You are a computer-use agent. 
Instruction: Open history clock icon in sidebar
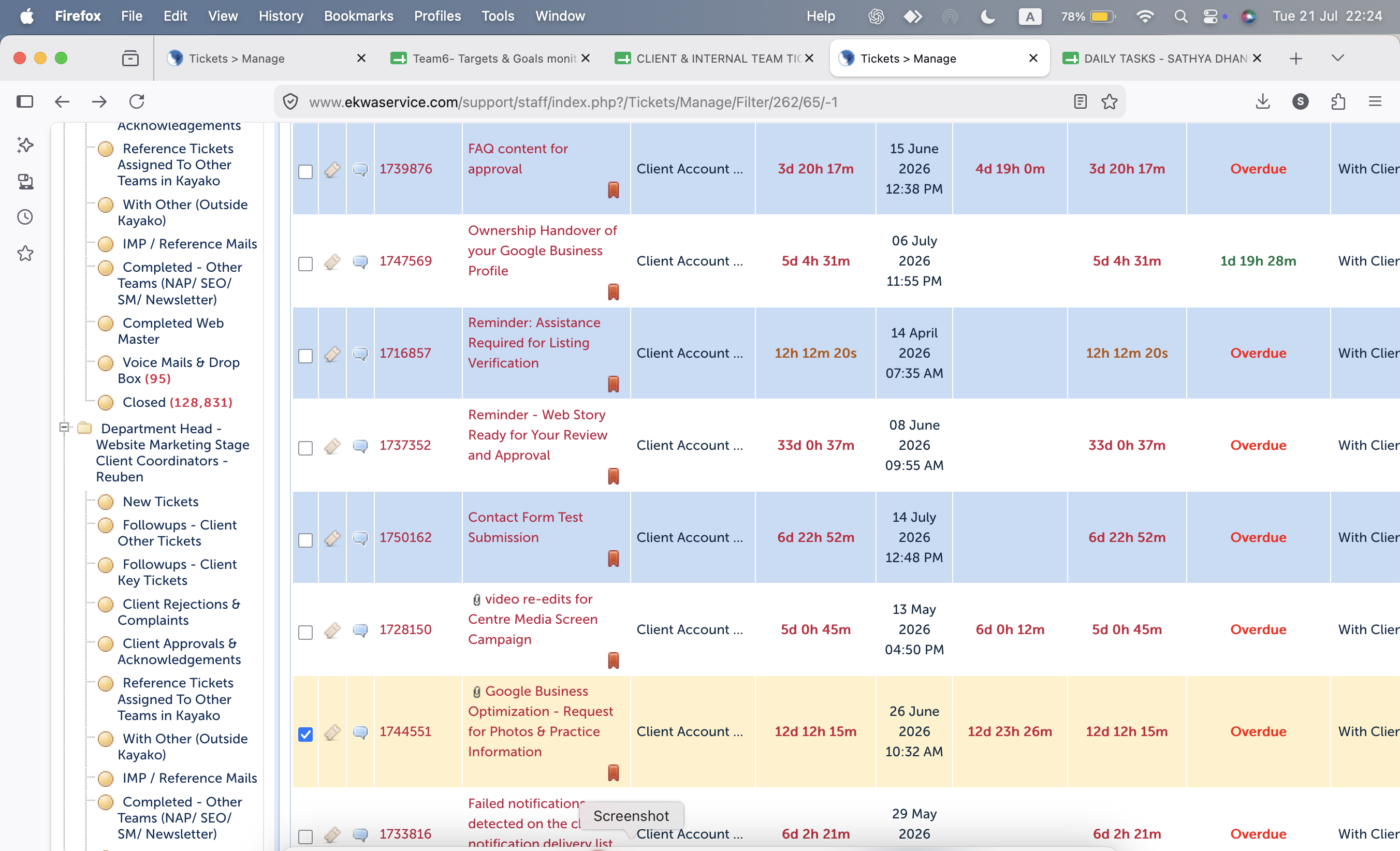(x=25, y=217)
